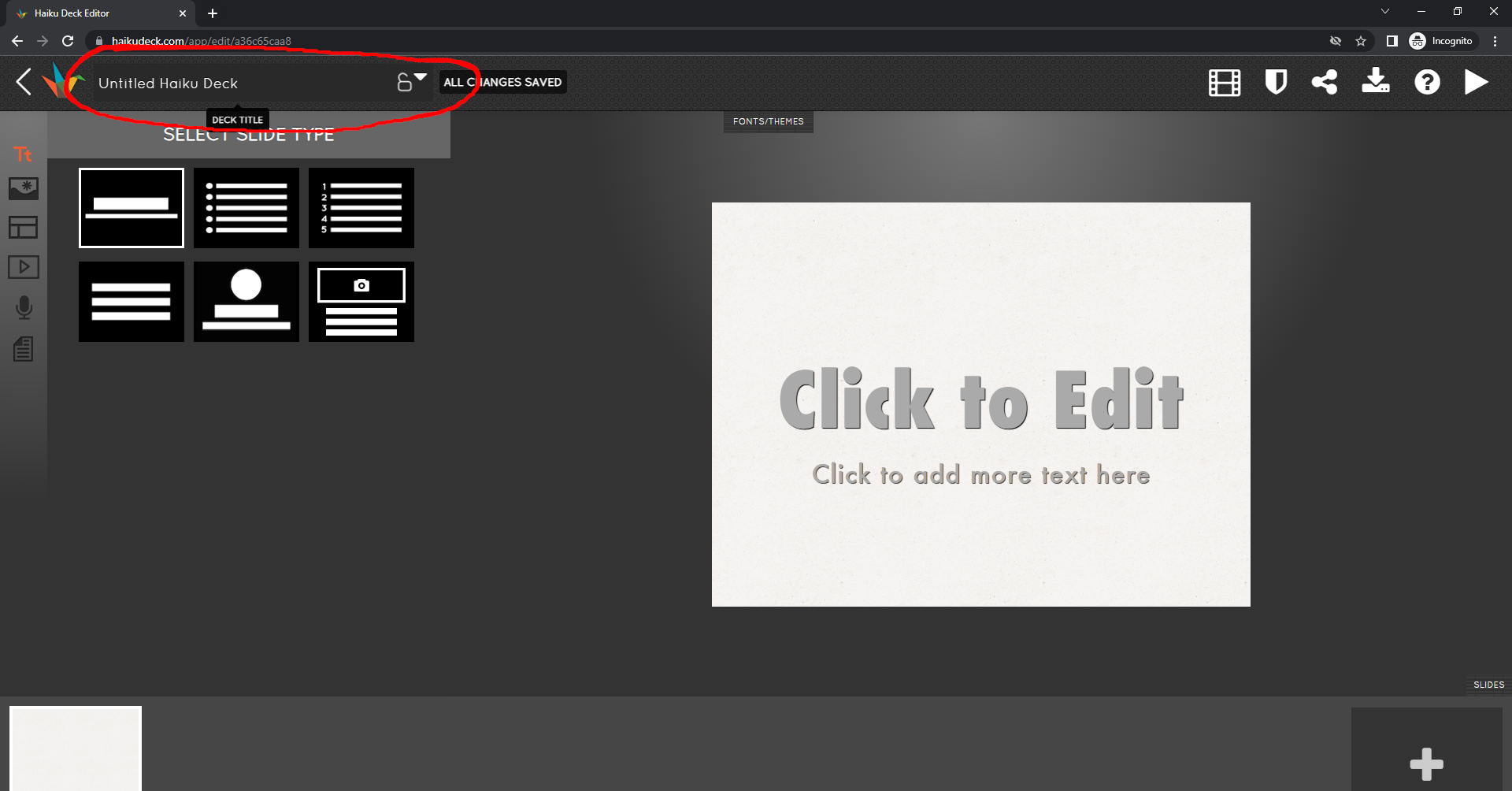Play the presentation

tap(1476, 82)
